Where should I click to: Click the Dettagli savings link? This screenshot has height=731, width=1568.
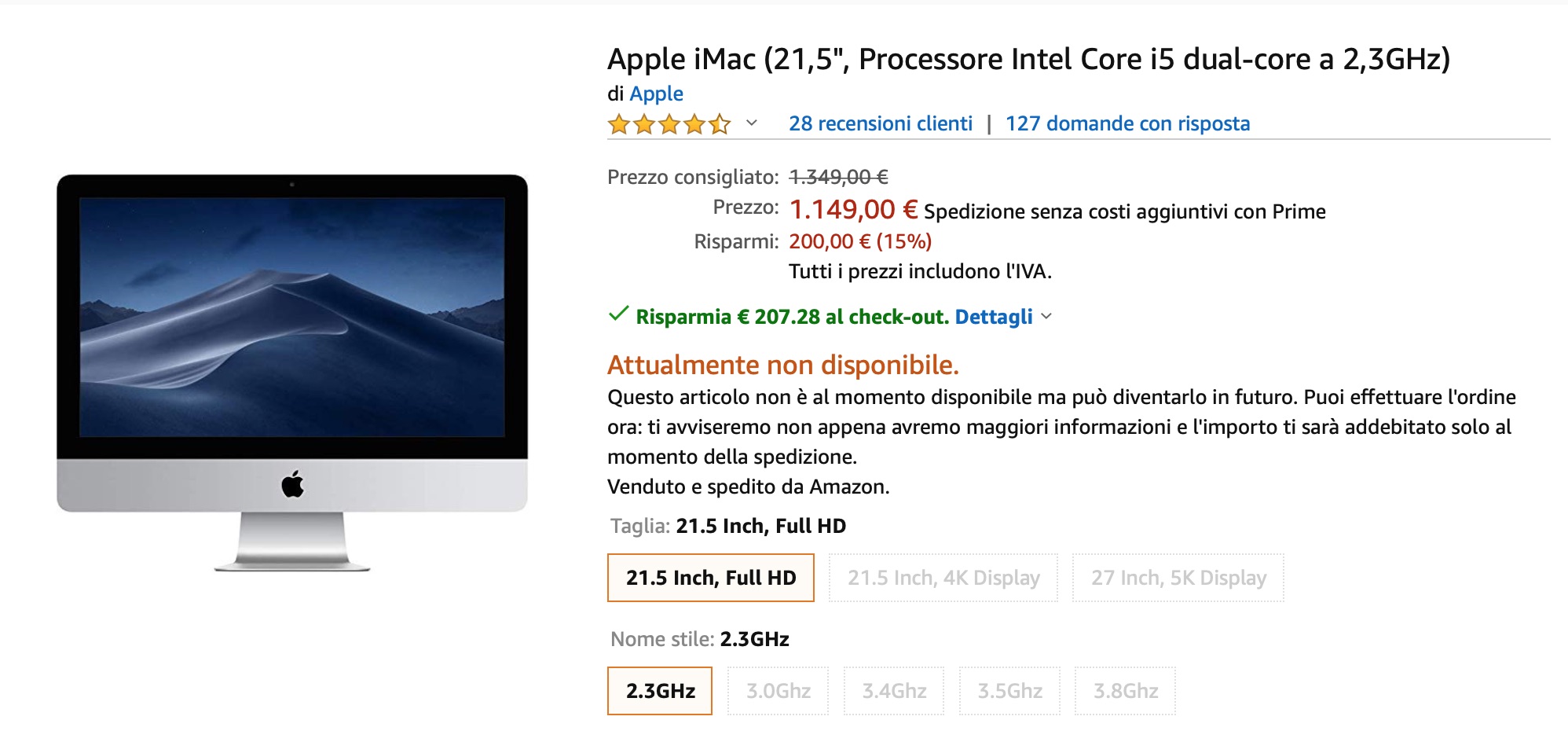(993, 317)
